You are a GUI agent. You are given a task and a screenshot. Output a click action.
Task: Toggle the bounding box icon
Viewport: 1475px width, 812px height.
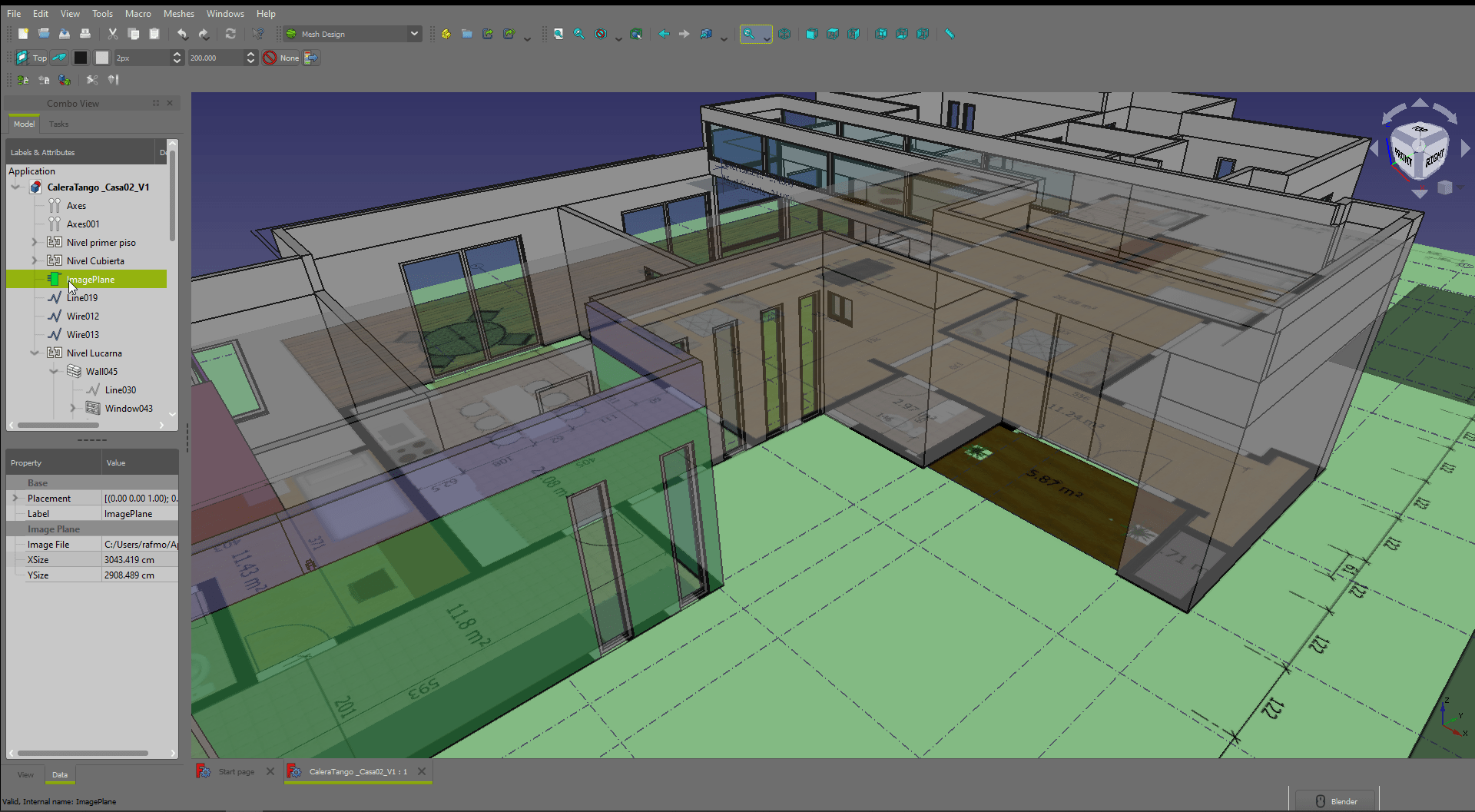pyautogui.click(x=636, y=34)
